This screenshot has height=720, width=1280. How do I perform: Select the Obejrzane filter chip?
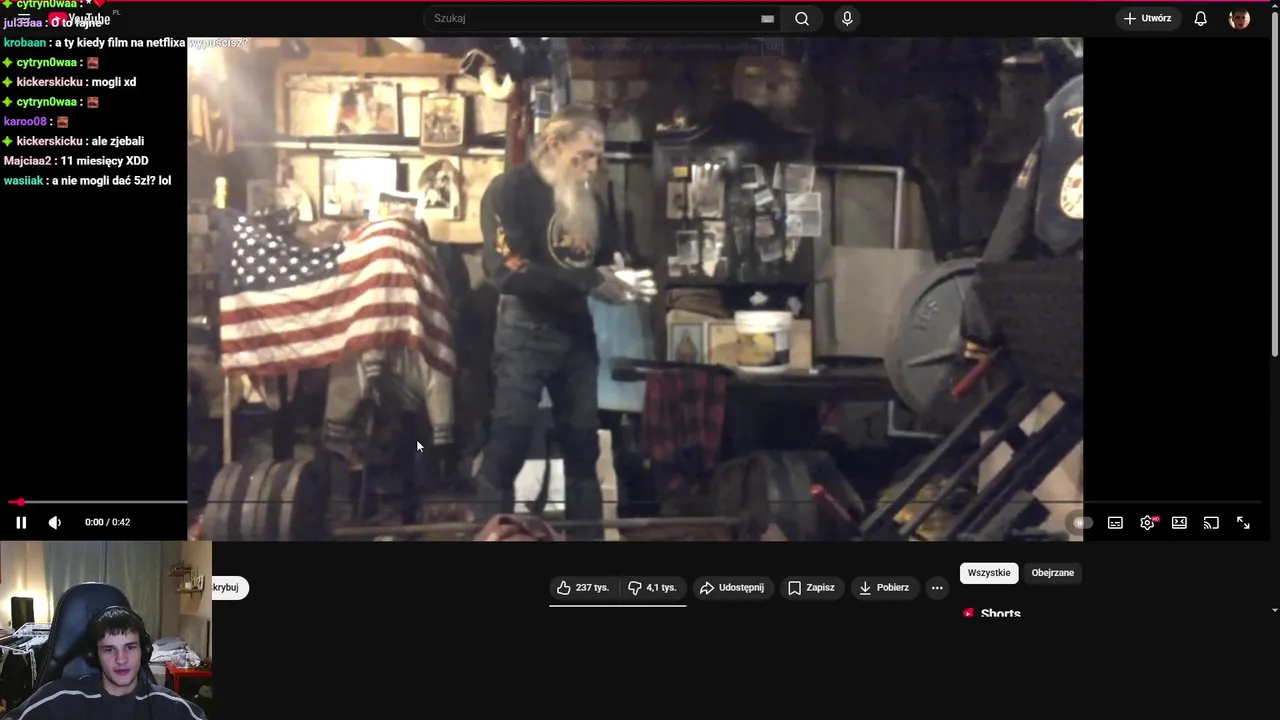1053,573
